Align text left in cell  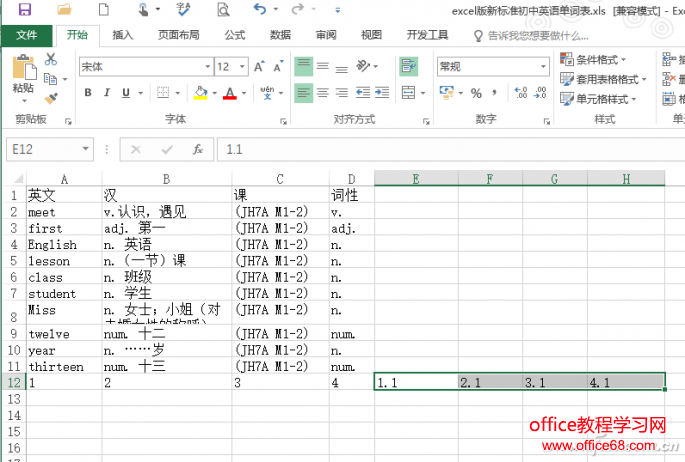(x=303, y=93)
